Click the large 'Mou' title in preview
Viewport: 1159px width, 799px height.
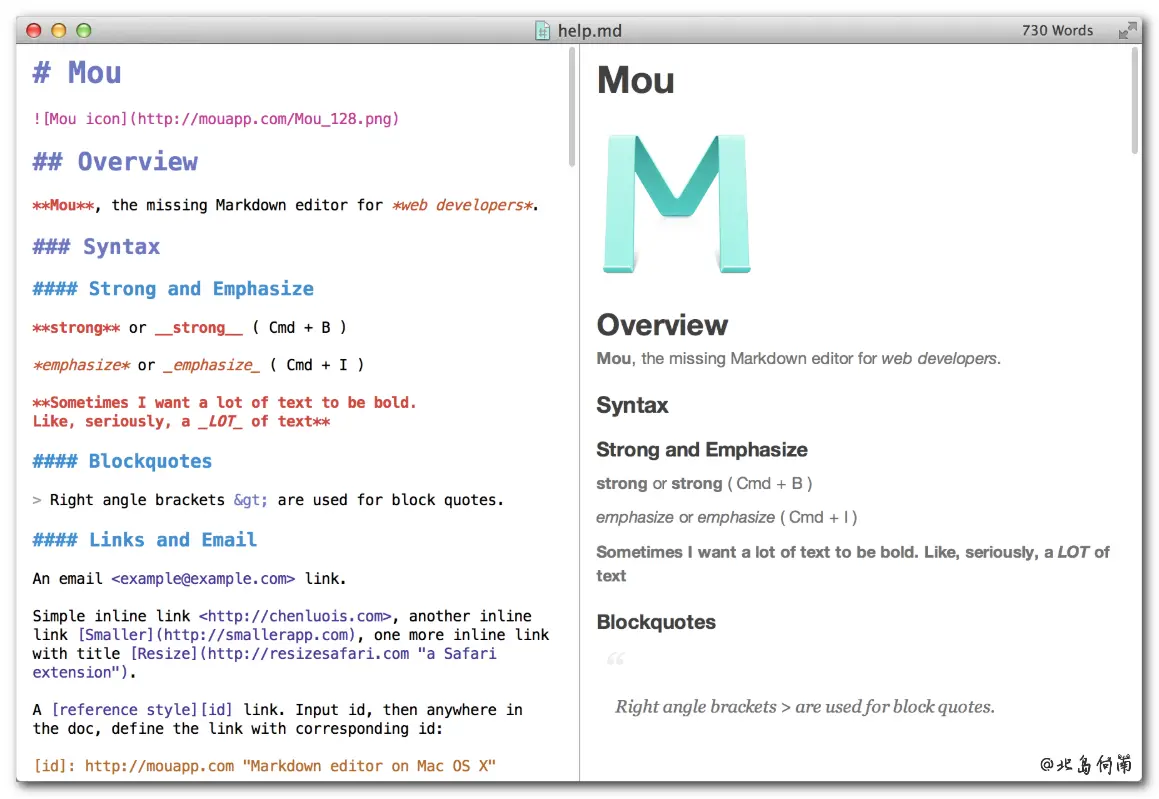tap(636, 80)
